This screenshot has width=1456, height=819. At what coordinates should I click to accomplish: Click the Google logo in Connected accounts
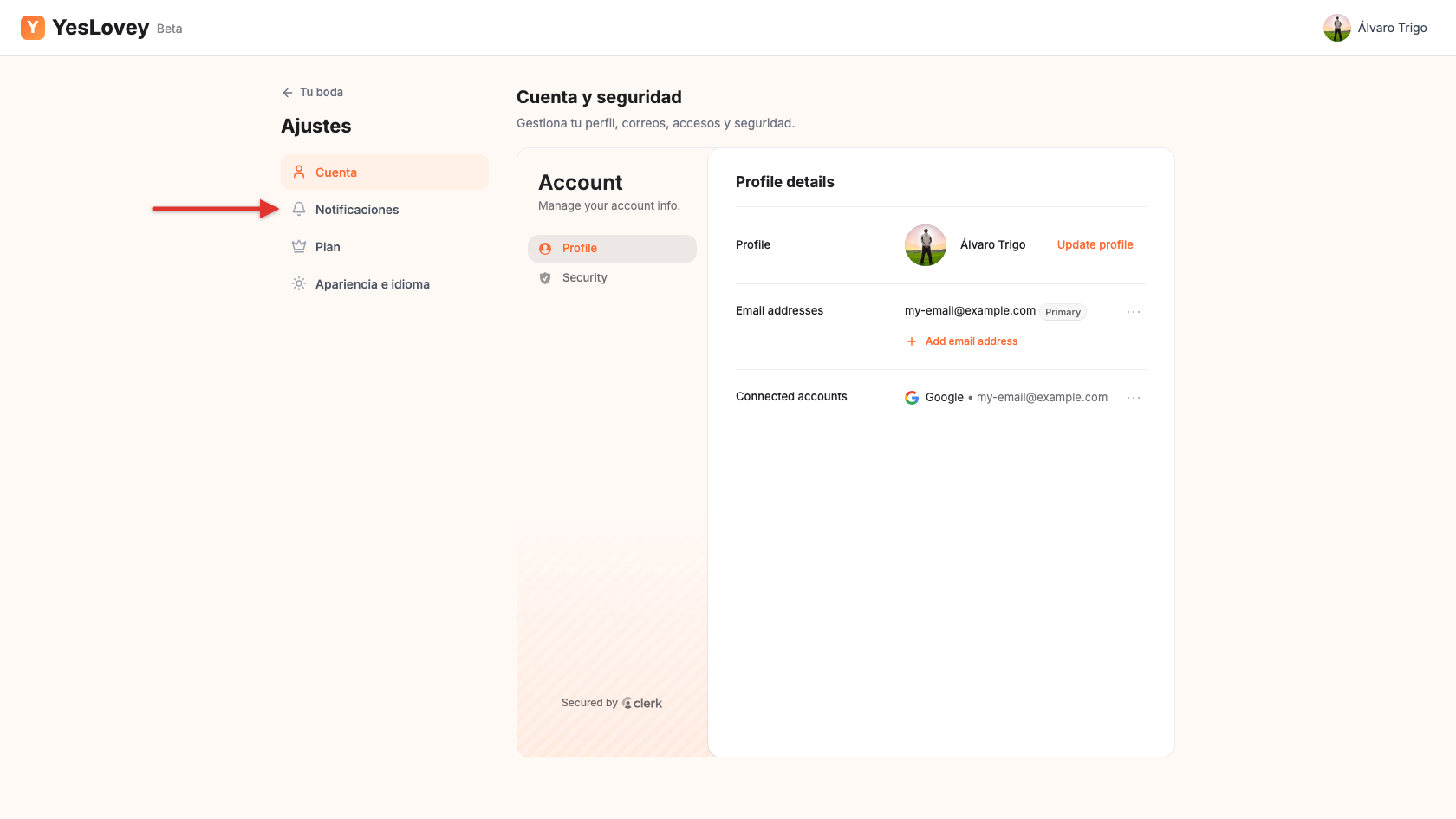tap(912, 398)
